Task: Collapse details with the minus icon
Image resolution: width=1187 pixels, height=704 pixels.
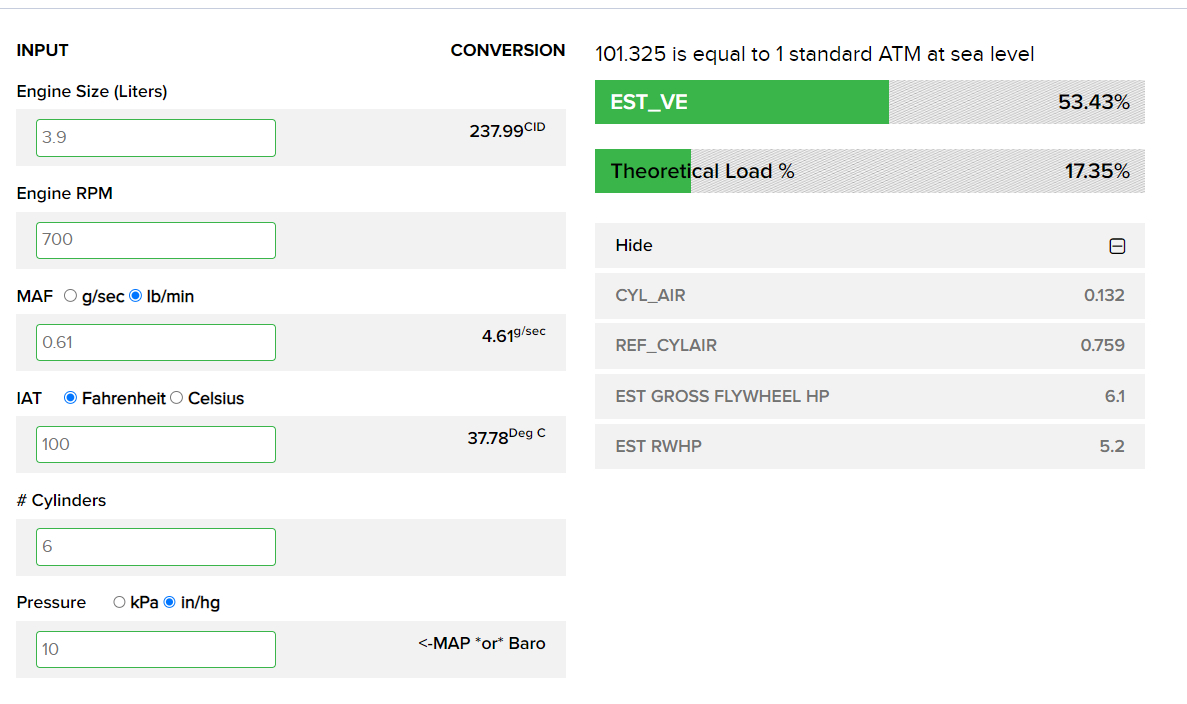Action: [1117, 246]
